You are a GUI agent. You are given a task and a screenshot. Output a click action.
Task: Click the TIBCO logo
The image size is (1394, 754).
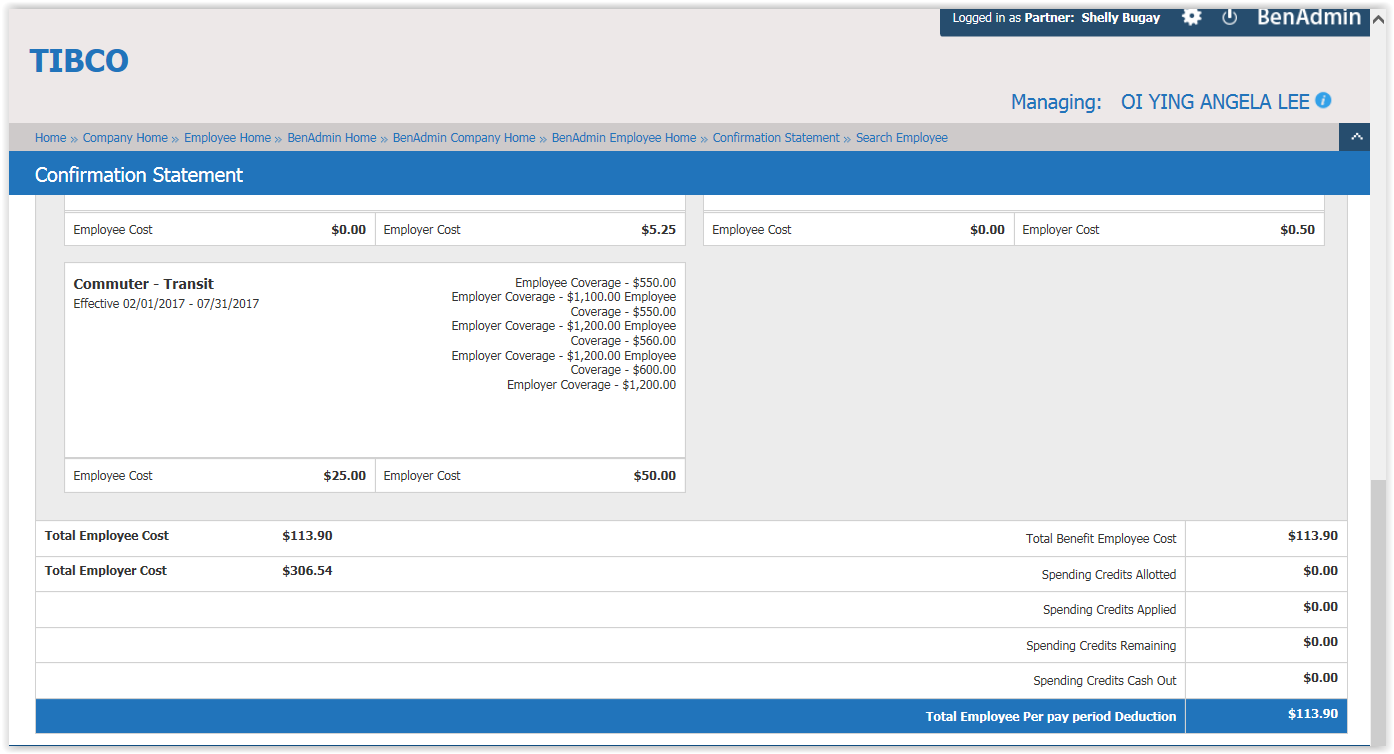(x=78, y=60)
